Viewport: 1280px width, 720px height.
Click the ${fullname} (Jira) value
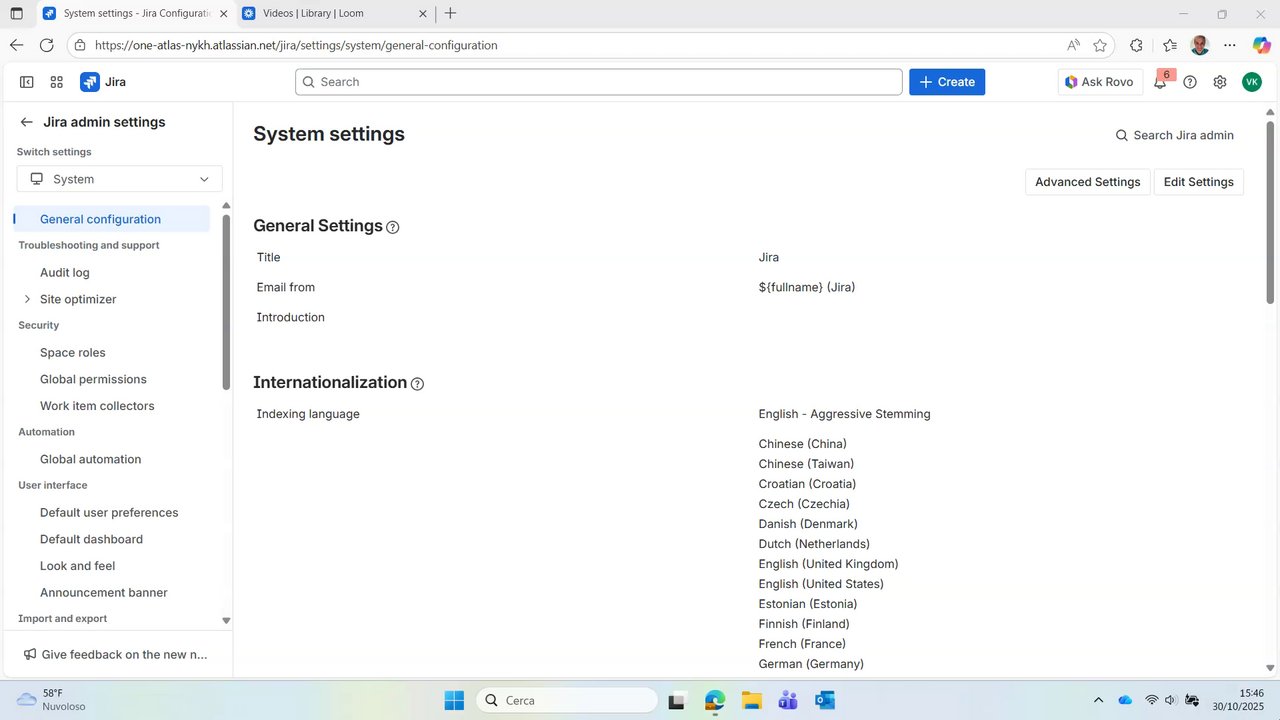[x=807, y=287]
